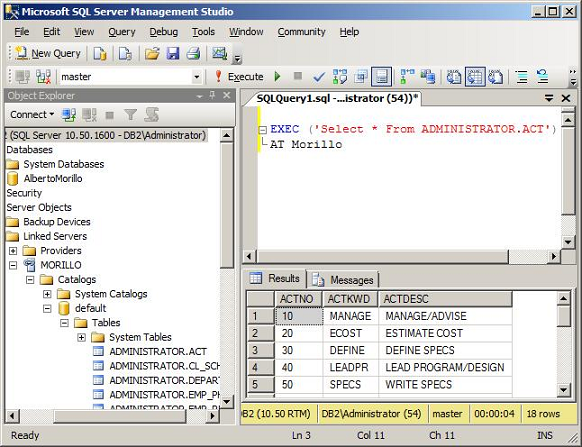Toggle Include Client Statistics

coord(428,77)
